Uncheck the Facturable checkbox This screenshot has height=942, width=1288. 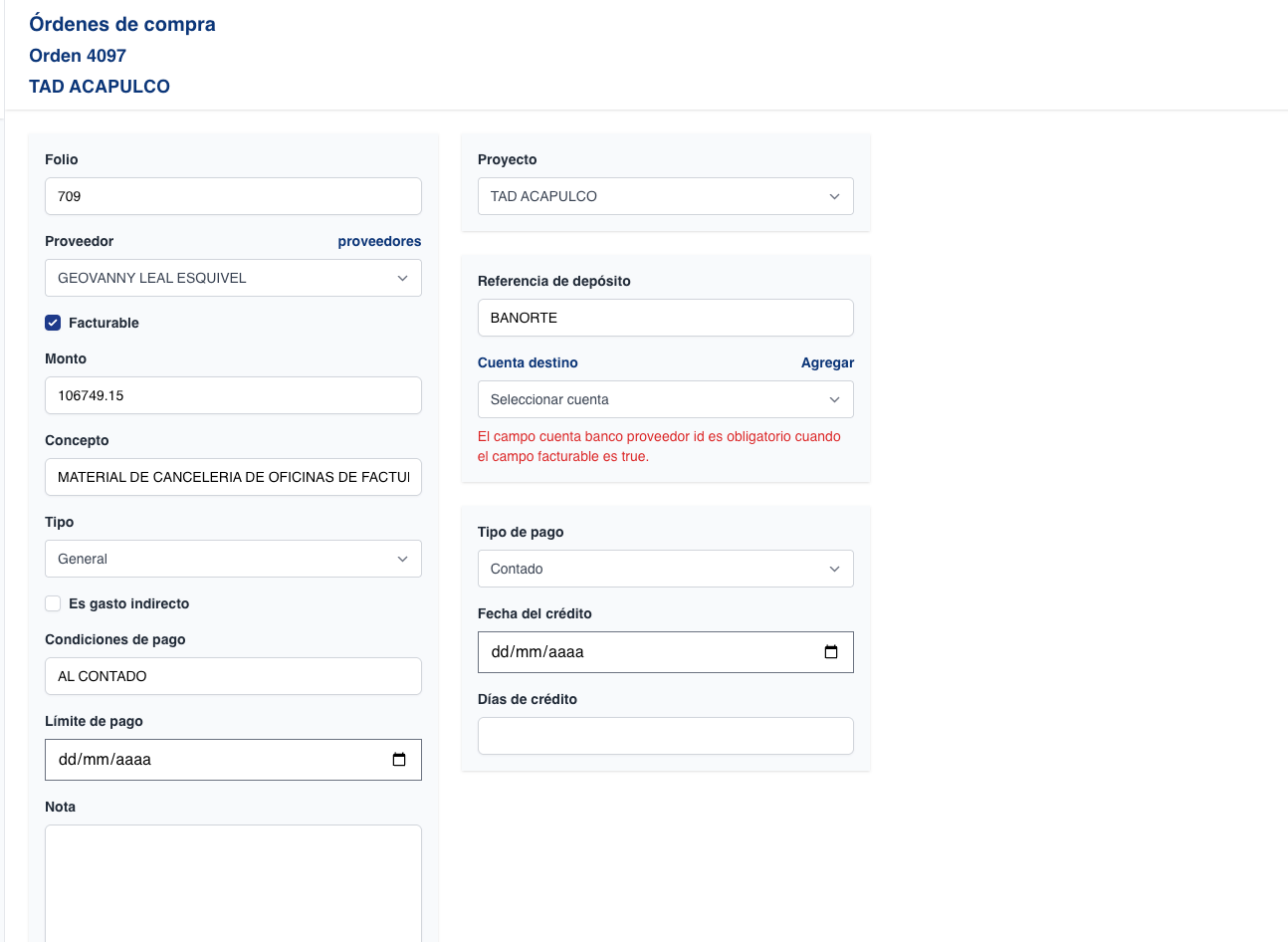(54, 323)
